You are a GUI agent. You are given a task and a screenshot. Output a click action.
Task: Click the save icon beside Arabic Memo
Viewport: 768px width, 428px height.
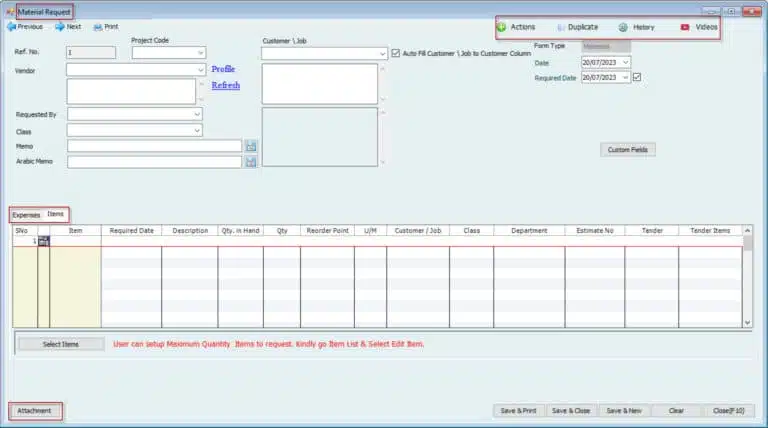(251, 161)
